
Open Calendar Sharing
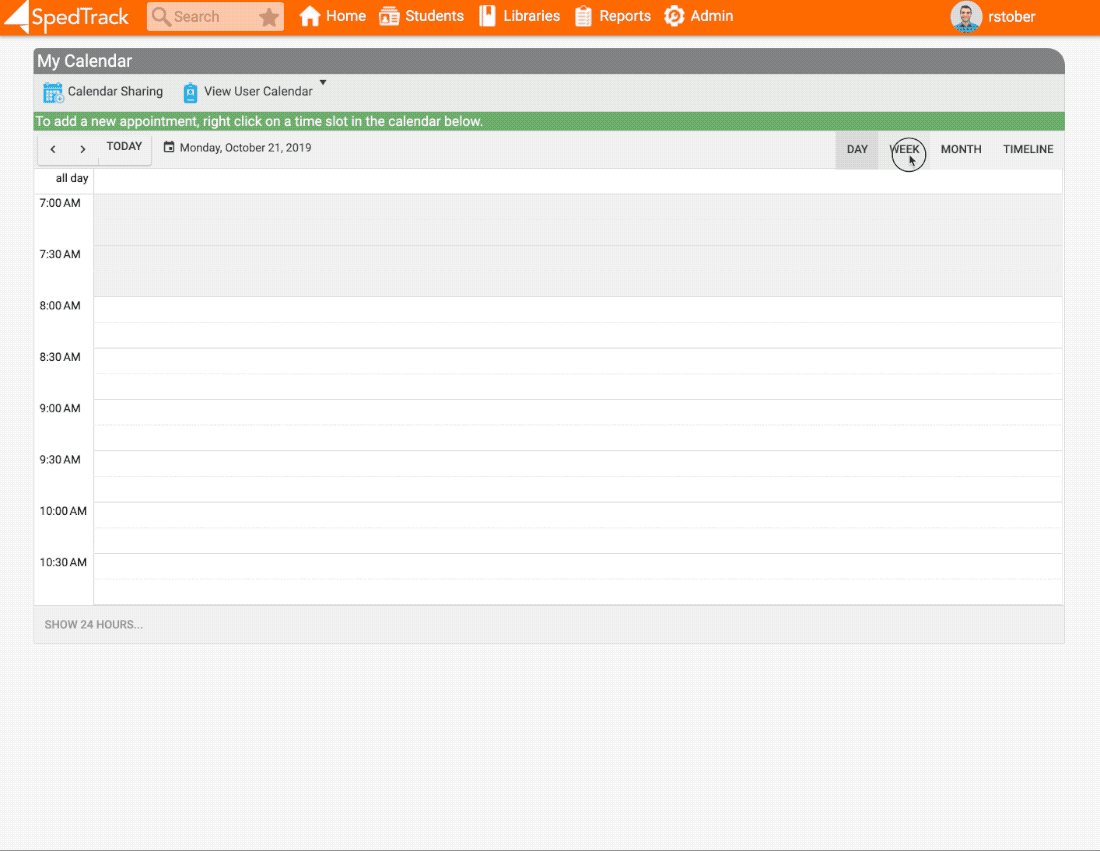coord(103,92)
